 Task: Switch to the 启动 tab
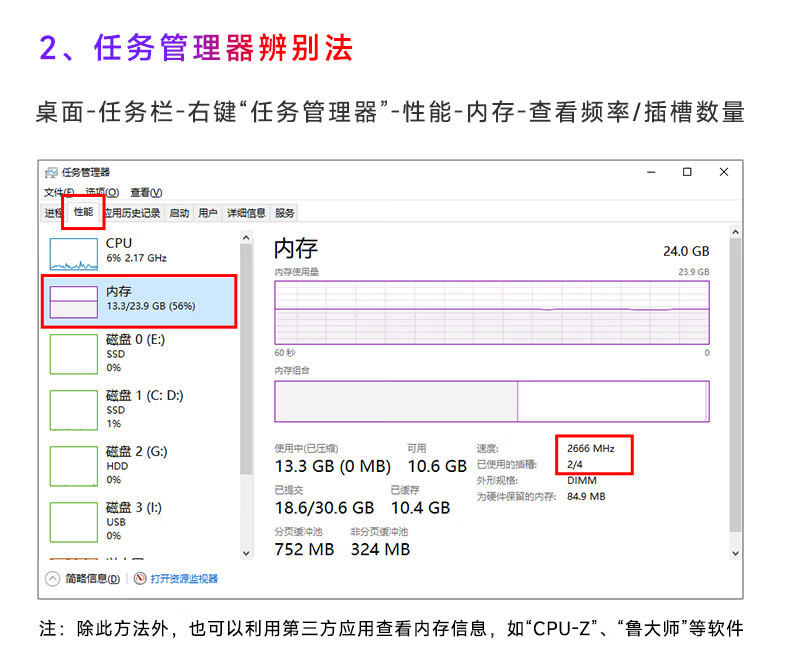179,213
